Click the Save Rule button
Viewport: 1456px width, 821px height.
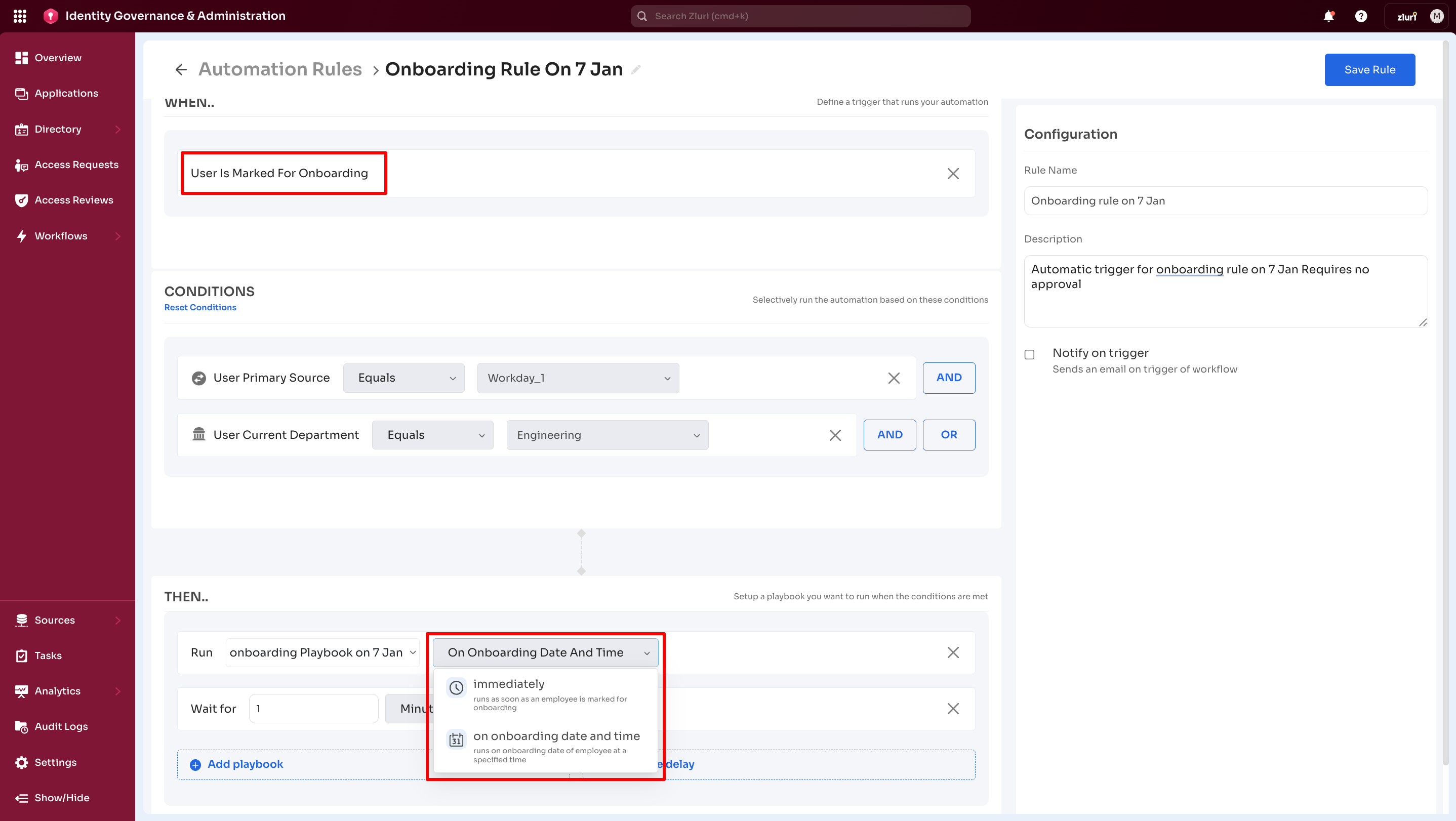pos(1369,69)
